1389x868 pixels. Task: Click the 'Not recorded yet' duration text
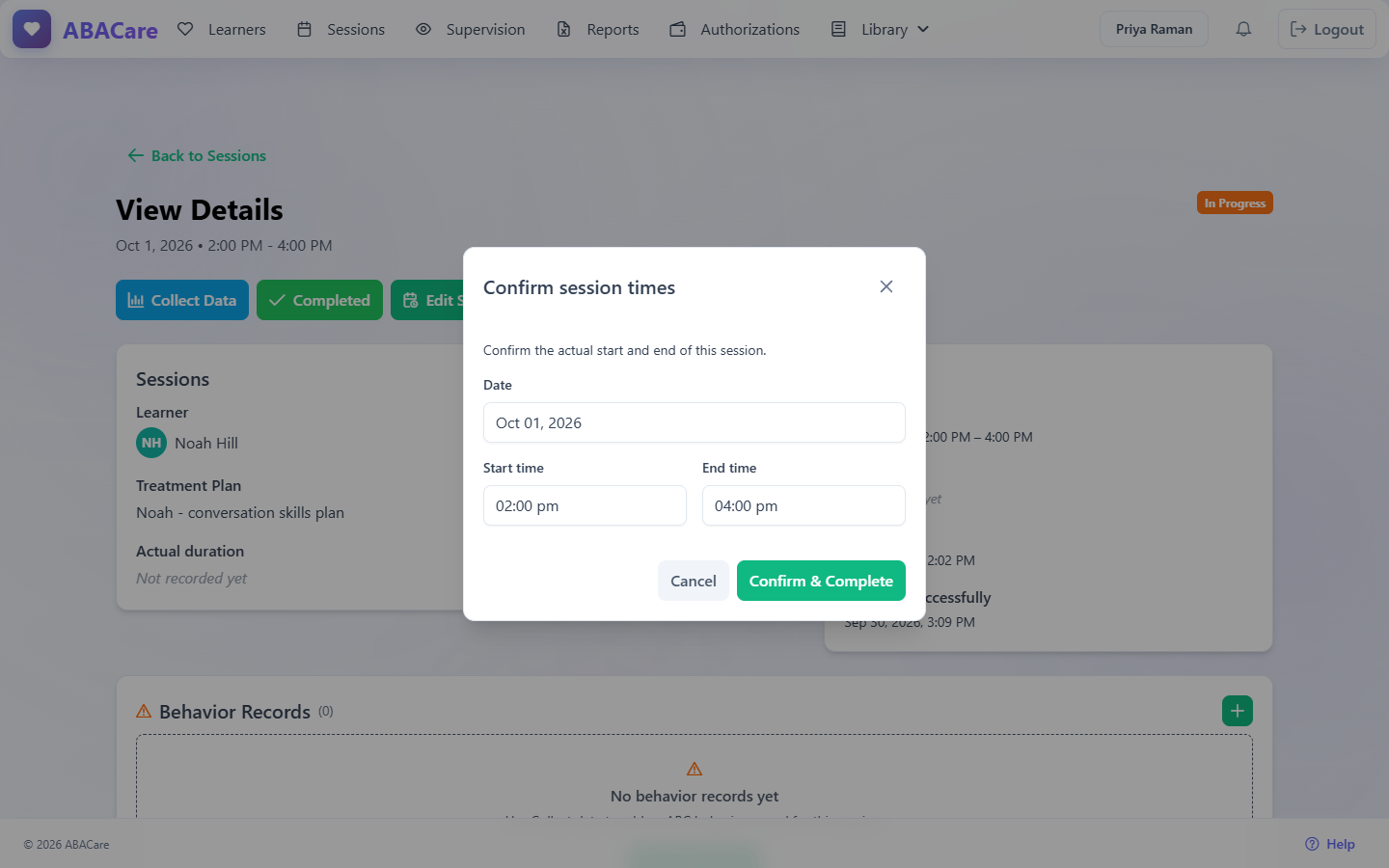[x=191, y=578]
